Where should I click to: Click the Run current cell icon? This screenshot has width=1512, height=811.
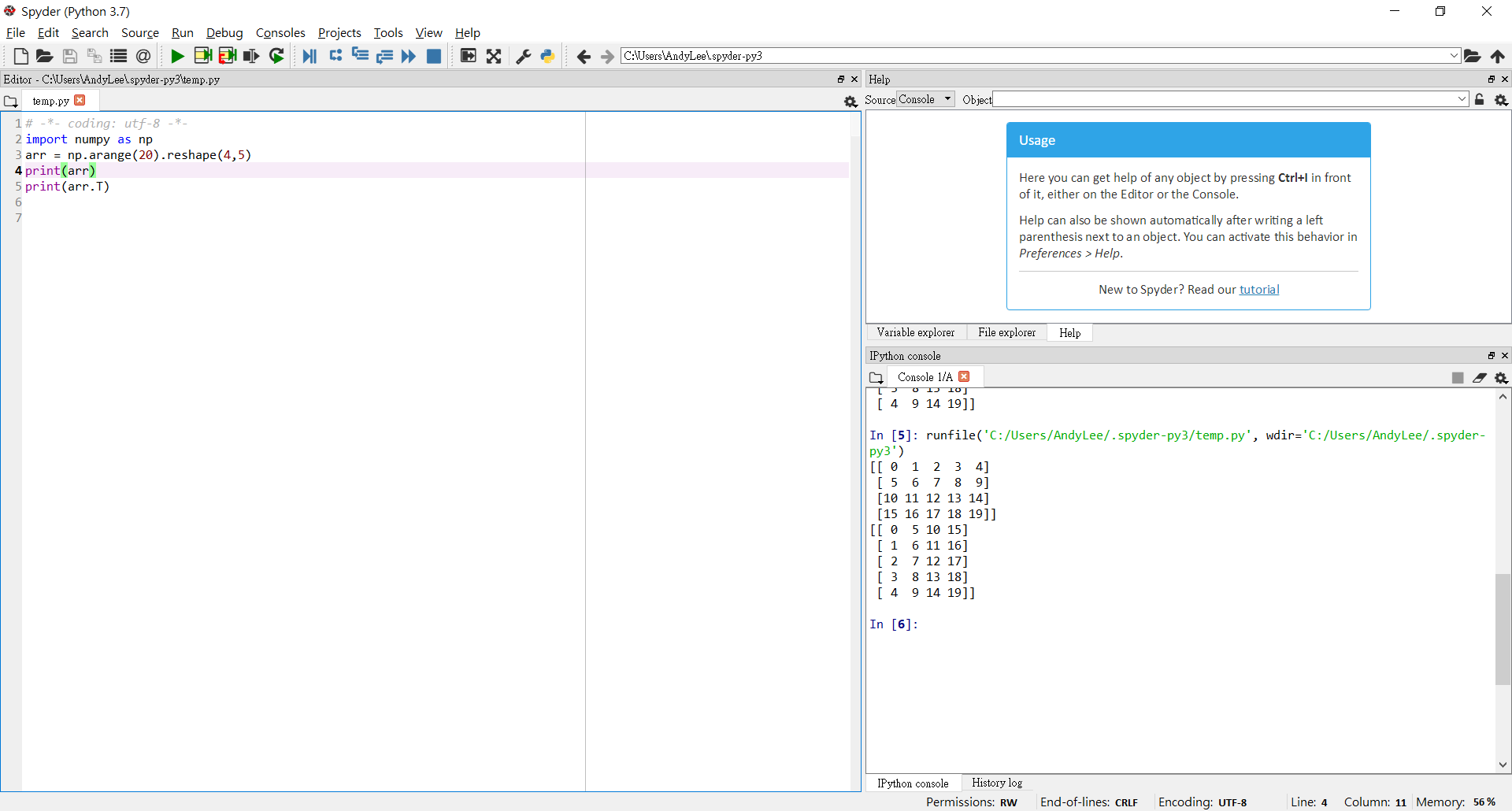[202, 56]
